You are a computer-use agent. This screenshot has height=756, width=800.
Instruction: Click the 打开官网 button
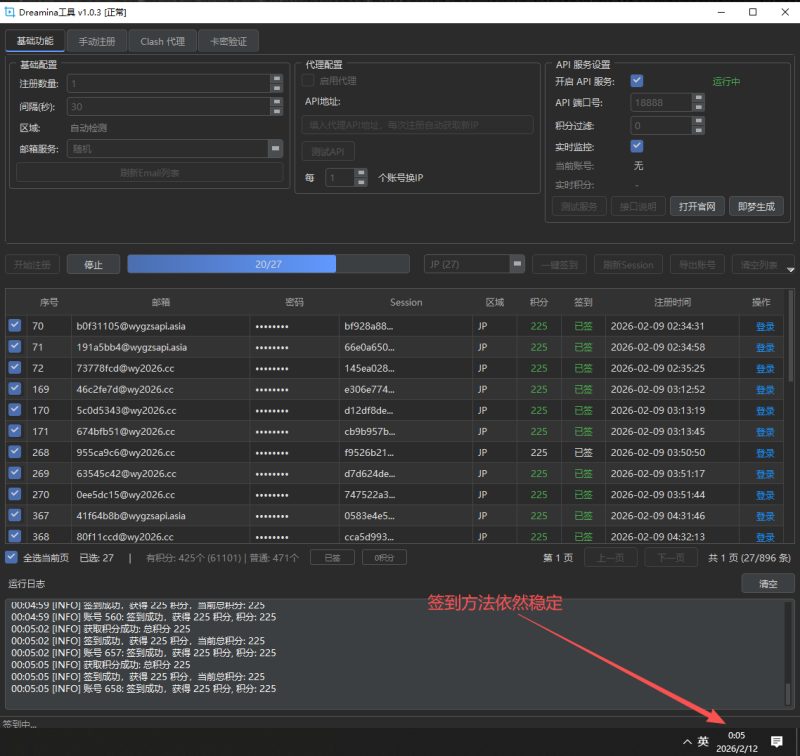[696, 206]
